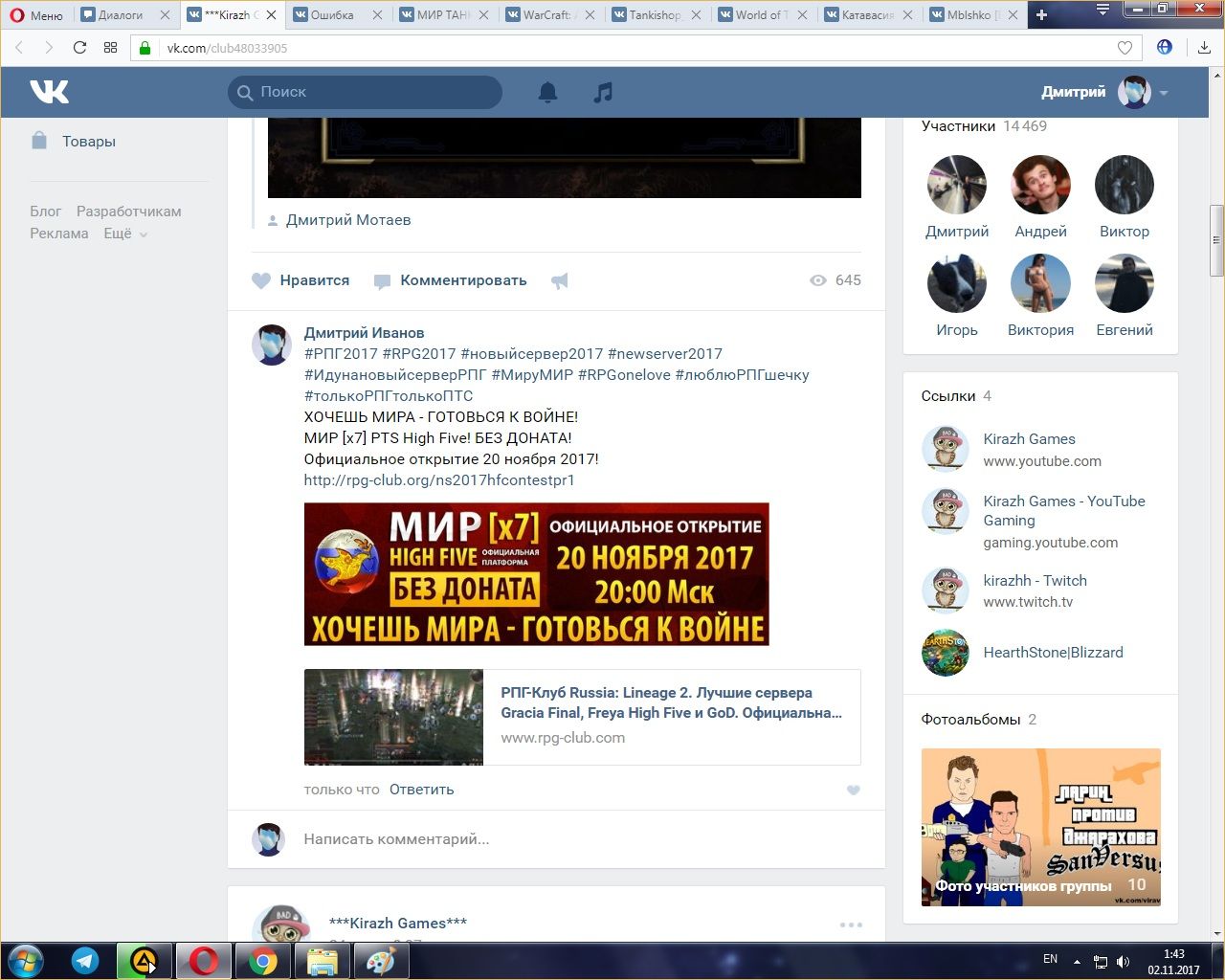Viewport: 1225px width, 980px height.
Task: Reply to comment via Ответить
Action: coord(421,790)
